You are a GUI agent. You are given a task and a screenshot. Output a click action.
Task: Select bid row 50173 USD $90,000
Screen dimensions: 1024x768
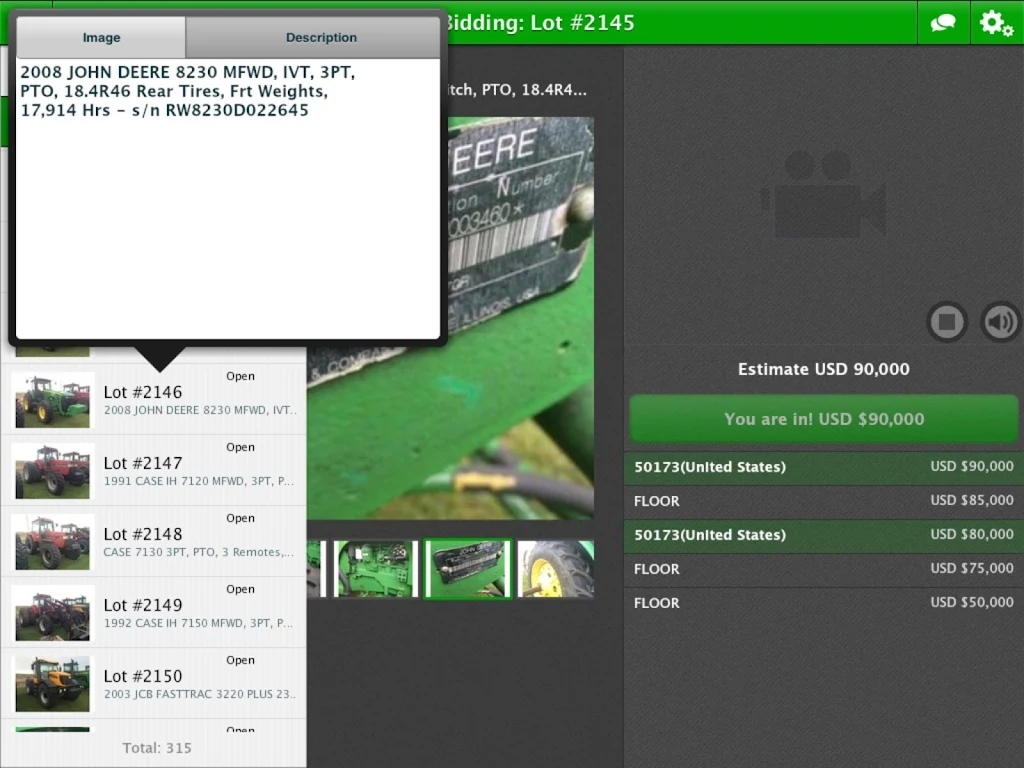824,467
